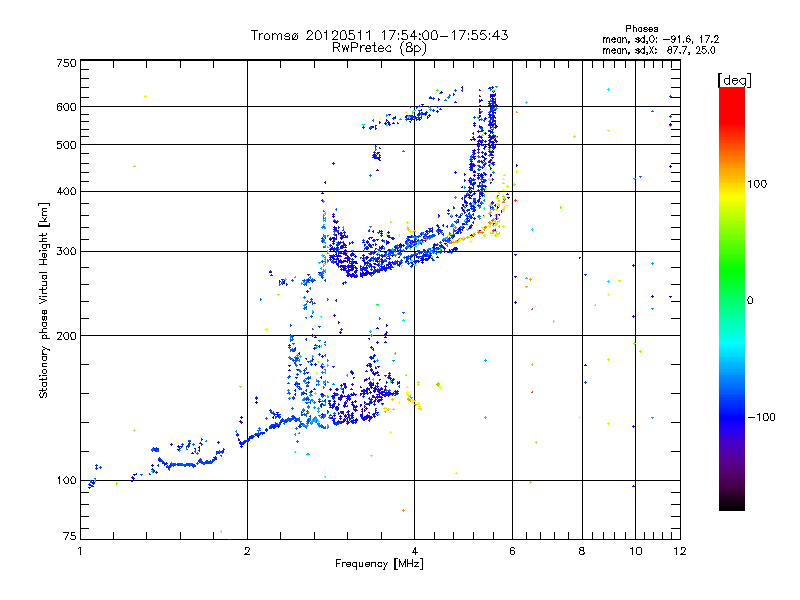The height and width of the screenshot is (600, 800).
Task: Click the x-axis tick label '6'
Action: 512,551
